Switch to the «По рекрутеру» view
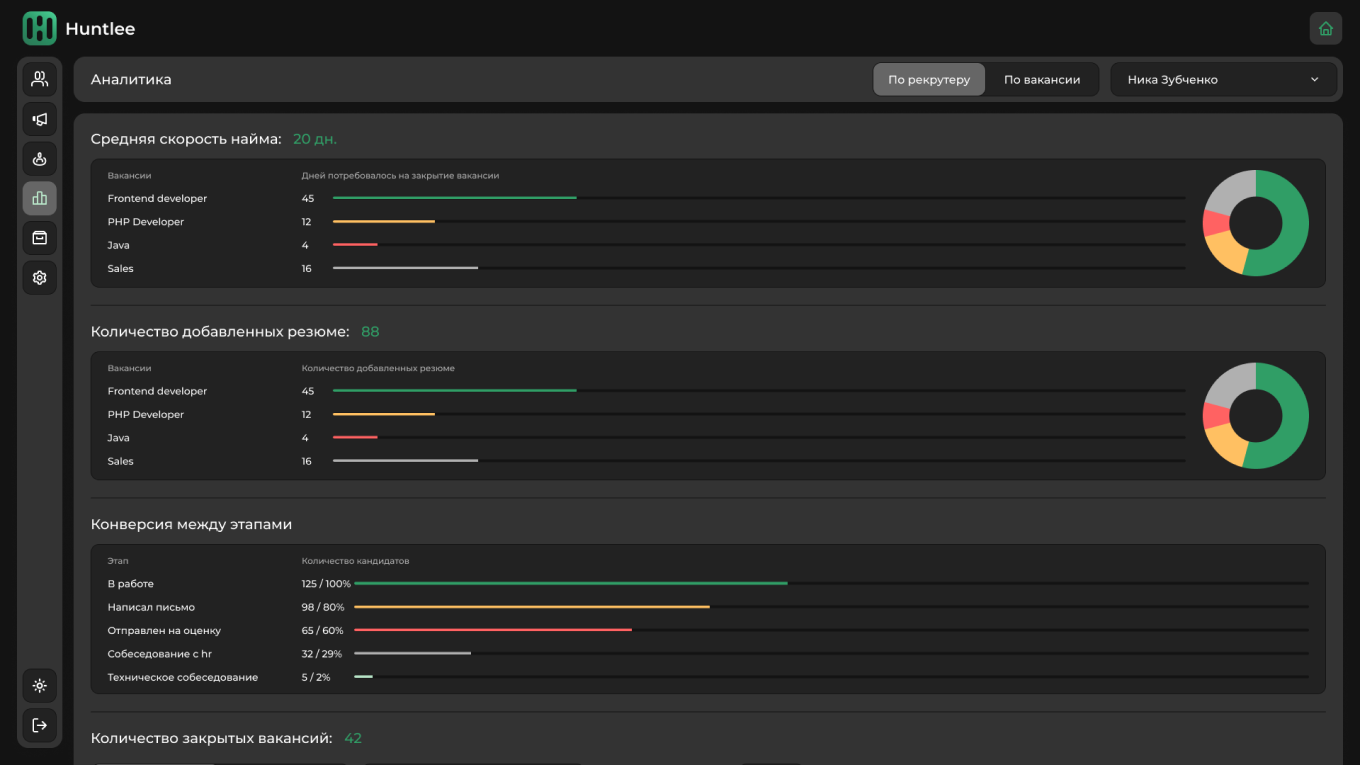 (x=929, y=80)
